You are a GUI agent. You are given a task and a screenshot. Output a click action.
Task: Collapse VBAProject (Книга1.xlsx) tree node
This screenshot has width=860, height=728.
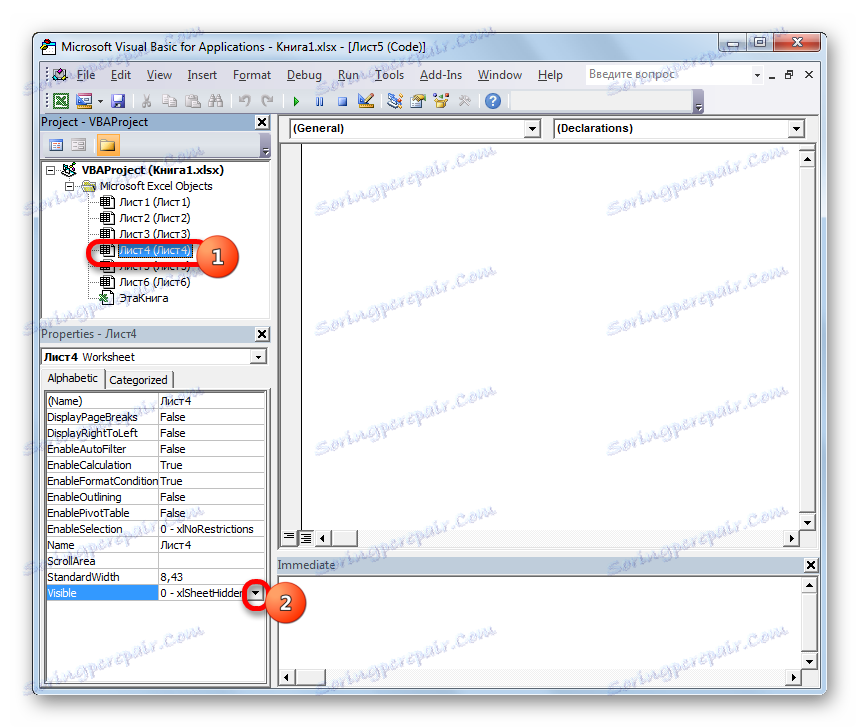tap(50, 171)
